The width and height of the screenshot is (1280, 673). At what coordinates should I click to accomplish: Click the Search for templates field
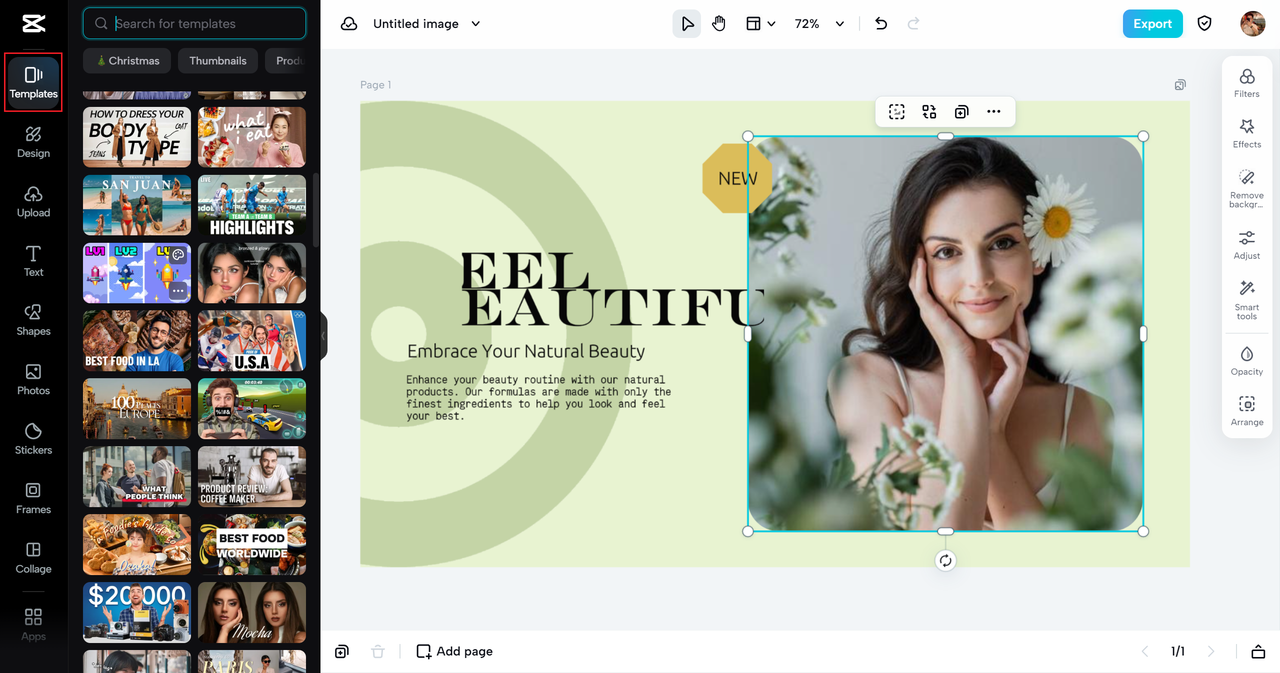click(195, 23)
